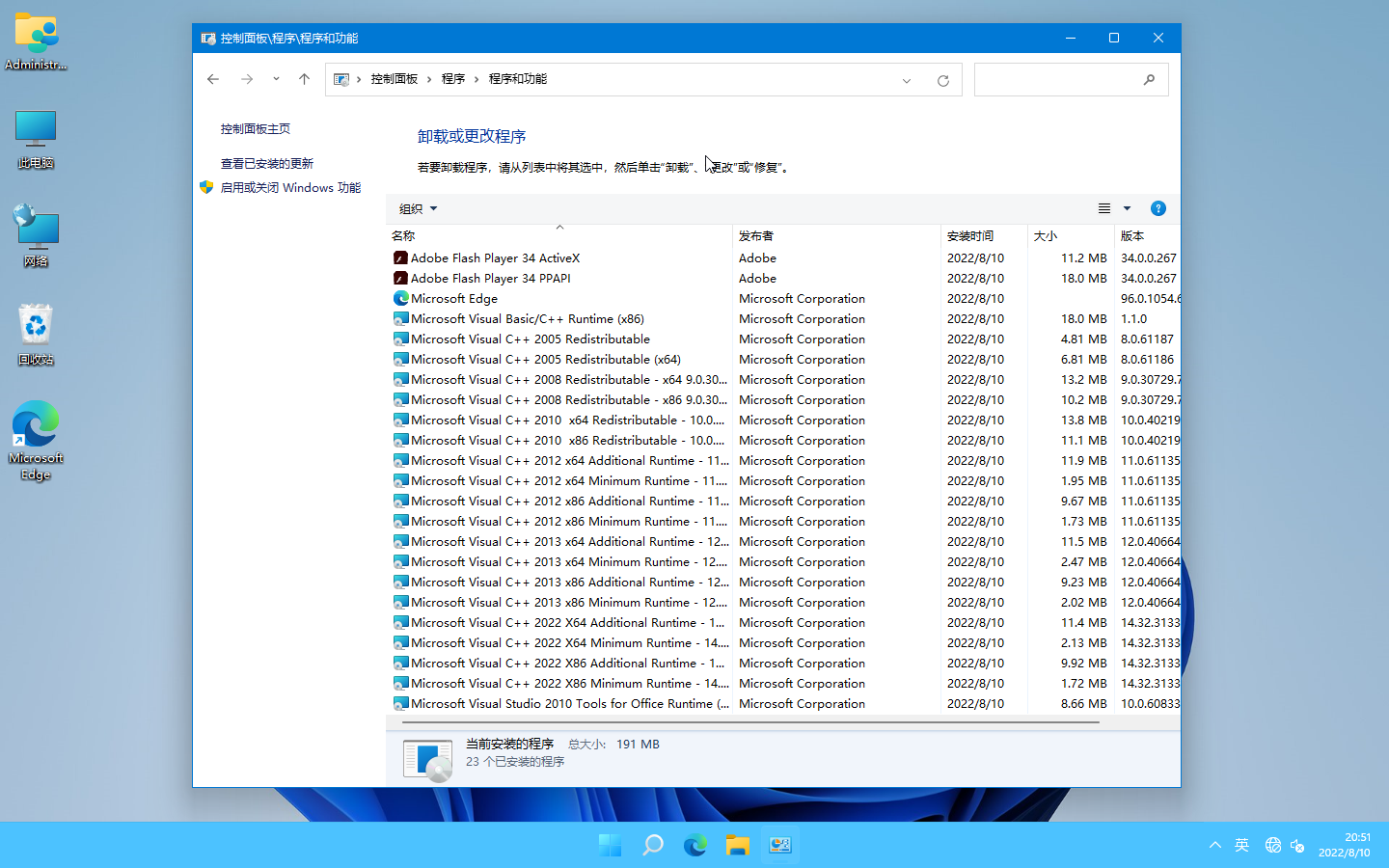Select Visual C++ 2012 x64 Additional Runtime row

pos(783,461)
